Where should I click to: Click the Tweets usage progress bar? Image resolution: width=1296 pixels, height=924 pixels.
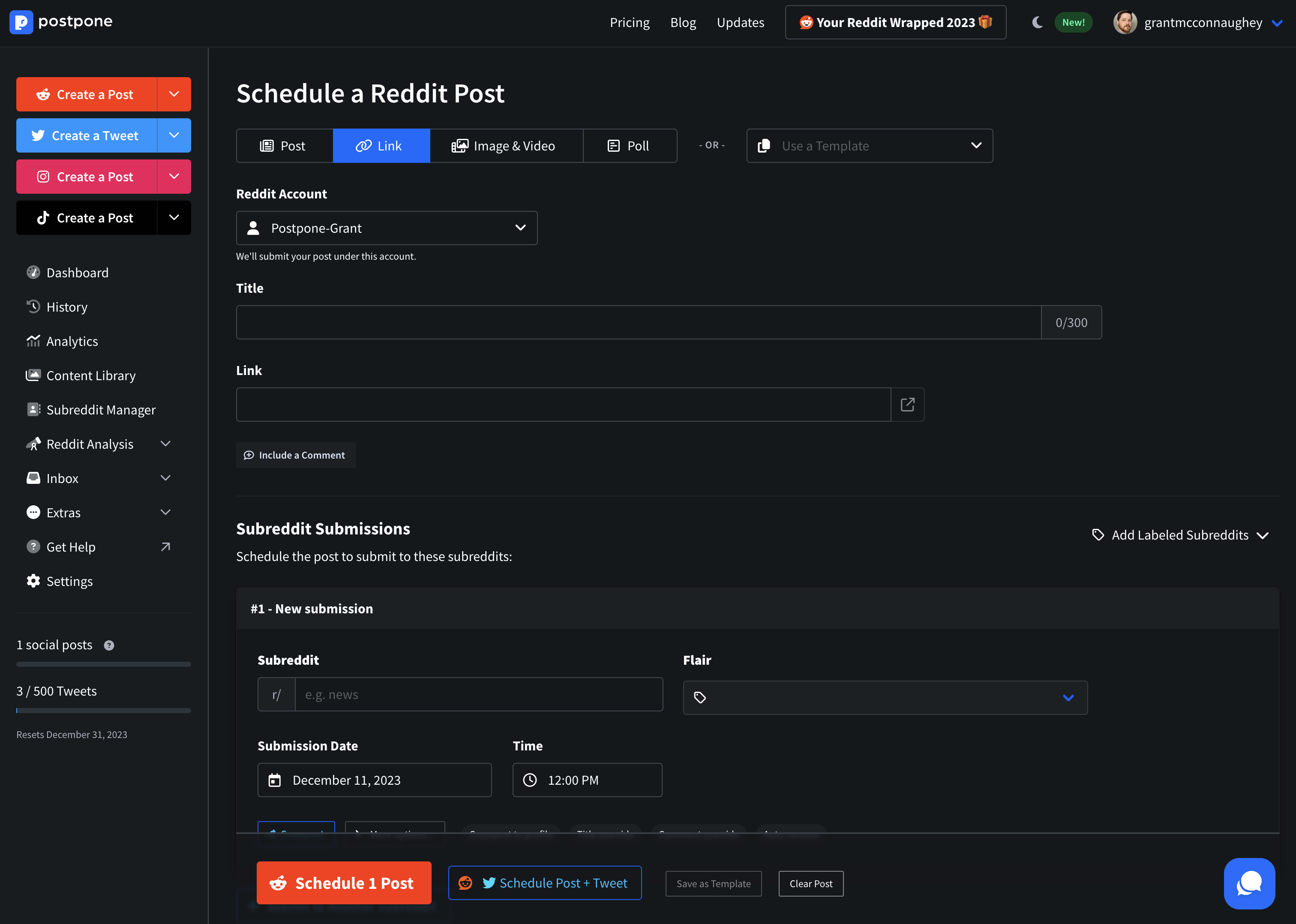point(104,710)
